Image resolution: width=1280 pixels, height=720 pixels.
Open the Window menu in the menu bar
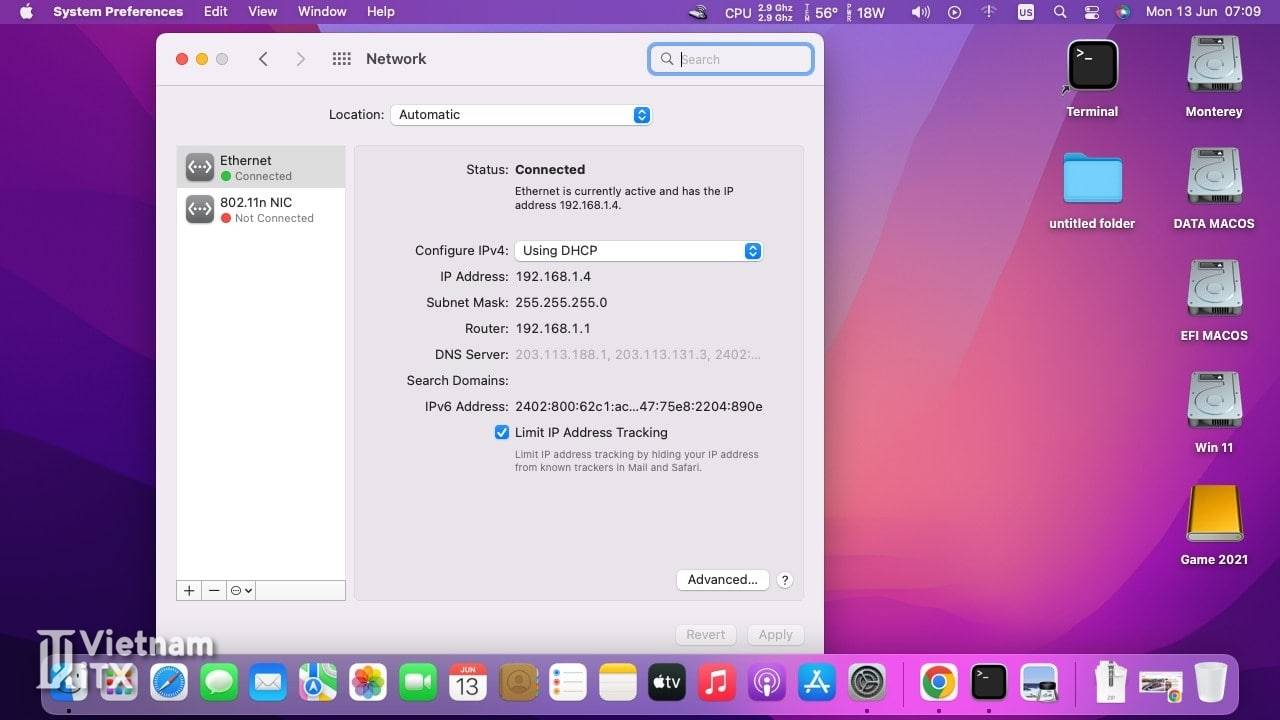[x=322, y=12]
